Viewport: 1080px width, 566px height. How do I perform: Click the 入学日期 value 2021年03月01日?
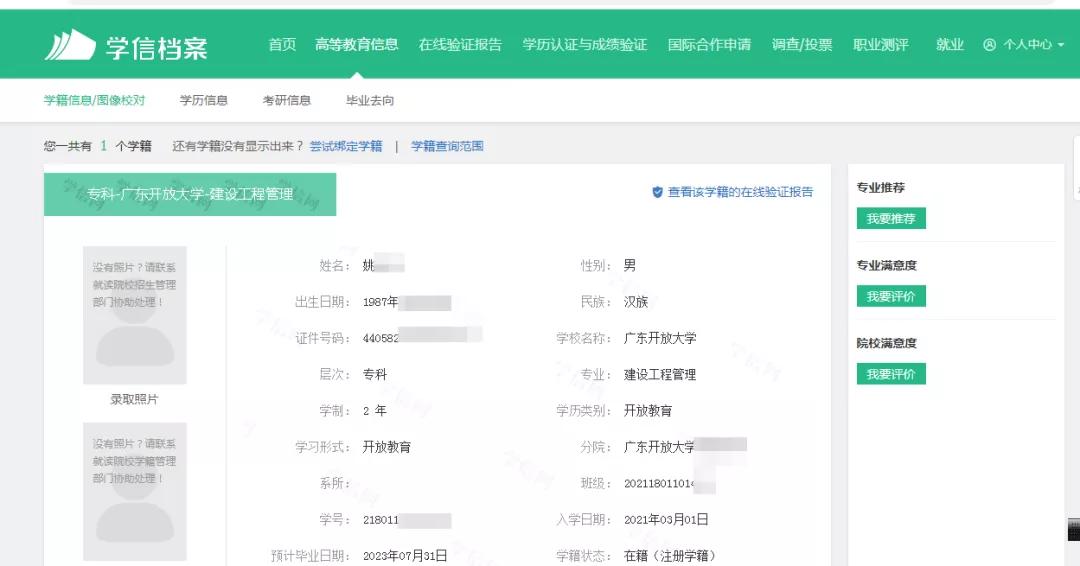point(666,520)
